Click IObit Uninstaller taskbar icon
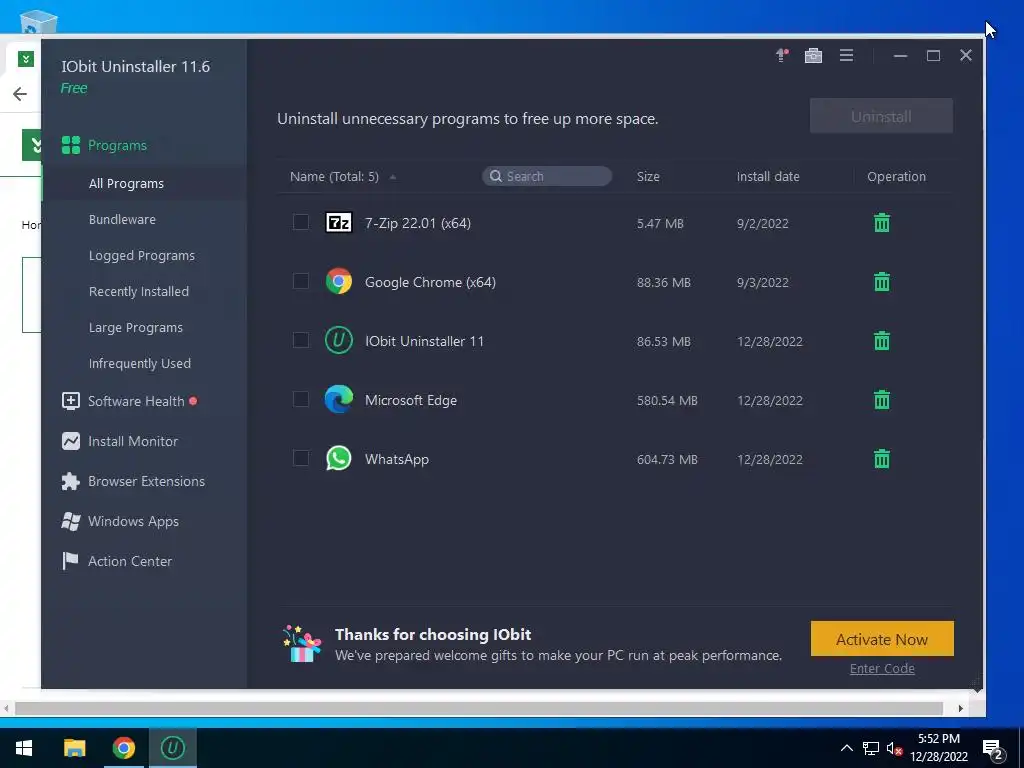This screenshot has width=1024, height=768. click(x=173, y=748)
